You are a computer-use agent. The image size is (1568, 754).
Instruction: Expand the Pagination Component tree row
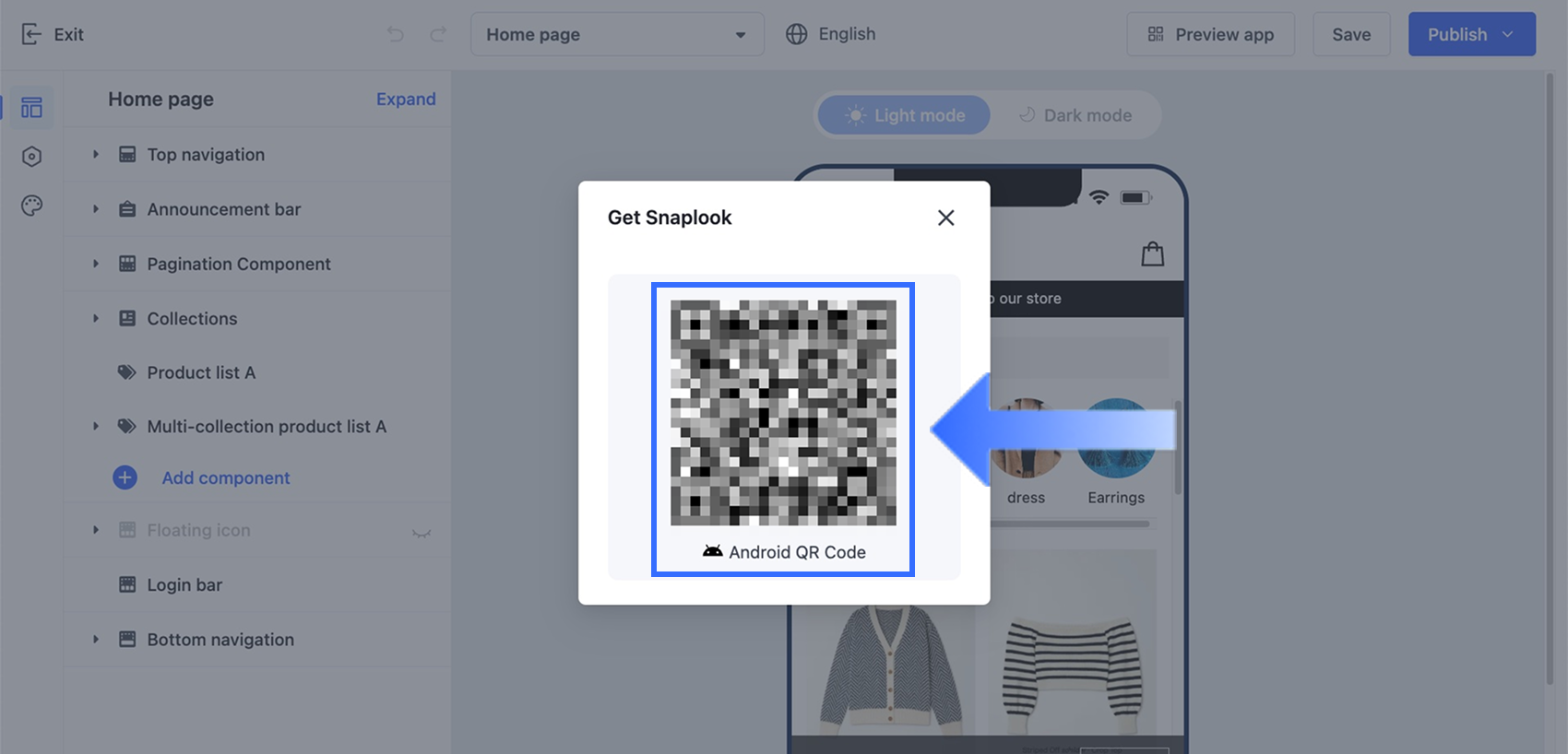pos(95,264)
